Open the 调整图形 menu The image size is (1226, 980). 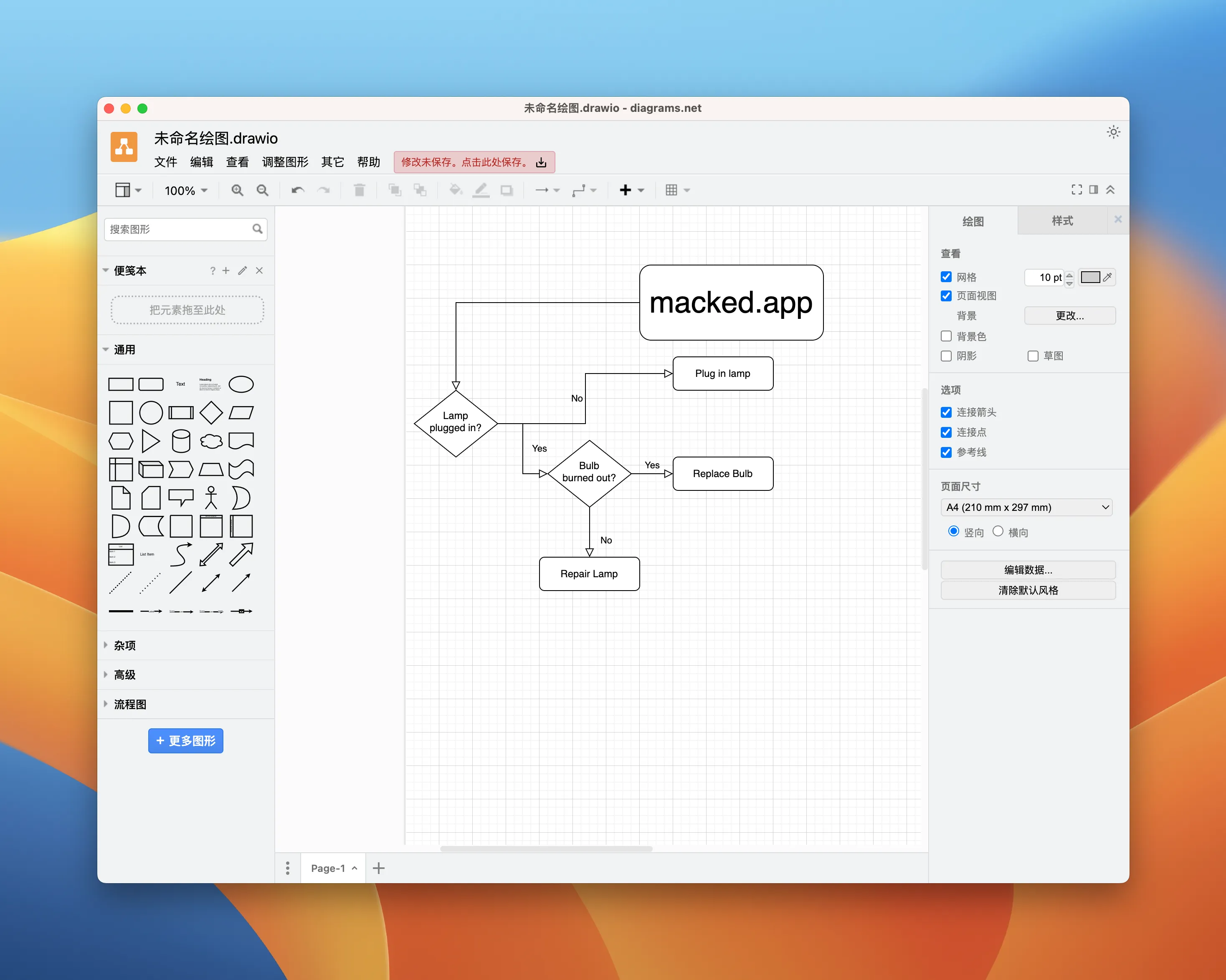(x=285, y=162)
